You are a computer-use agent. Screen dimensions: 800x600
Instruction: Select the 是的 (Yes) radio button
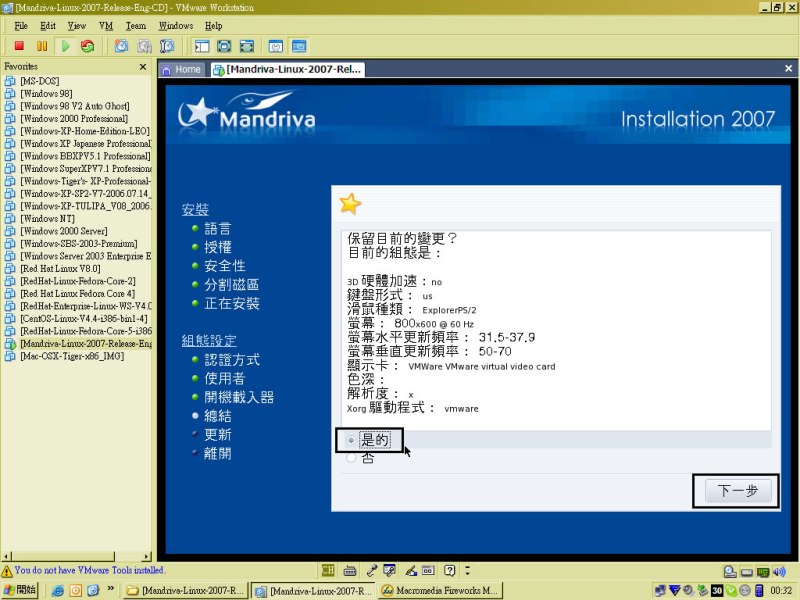(351, 440)
